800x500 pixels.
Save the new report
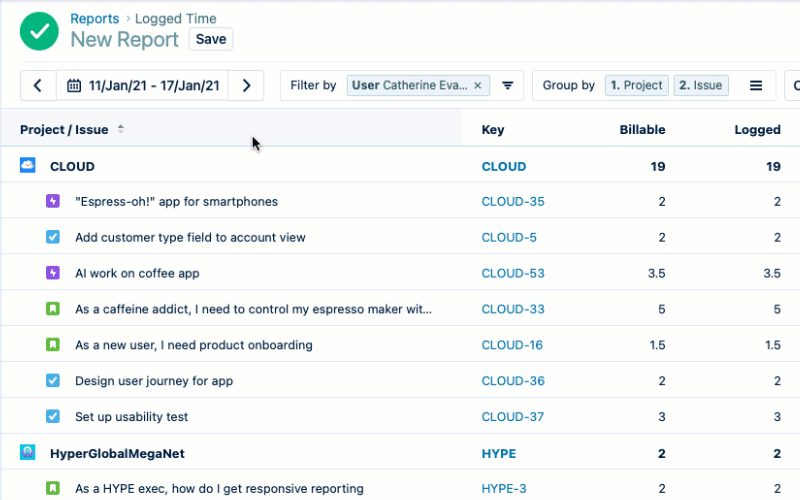[211, 39]
